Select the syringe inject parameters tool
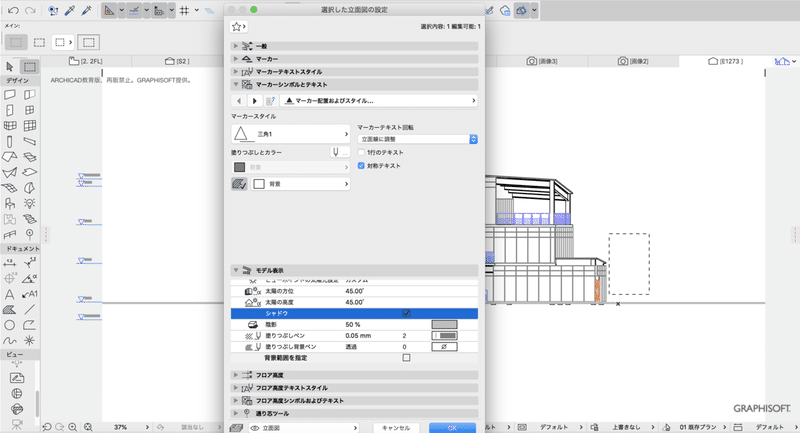800x433 pixels. pyautogui.click(x=87, y=10)
